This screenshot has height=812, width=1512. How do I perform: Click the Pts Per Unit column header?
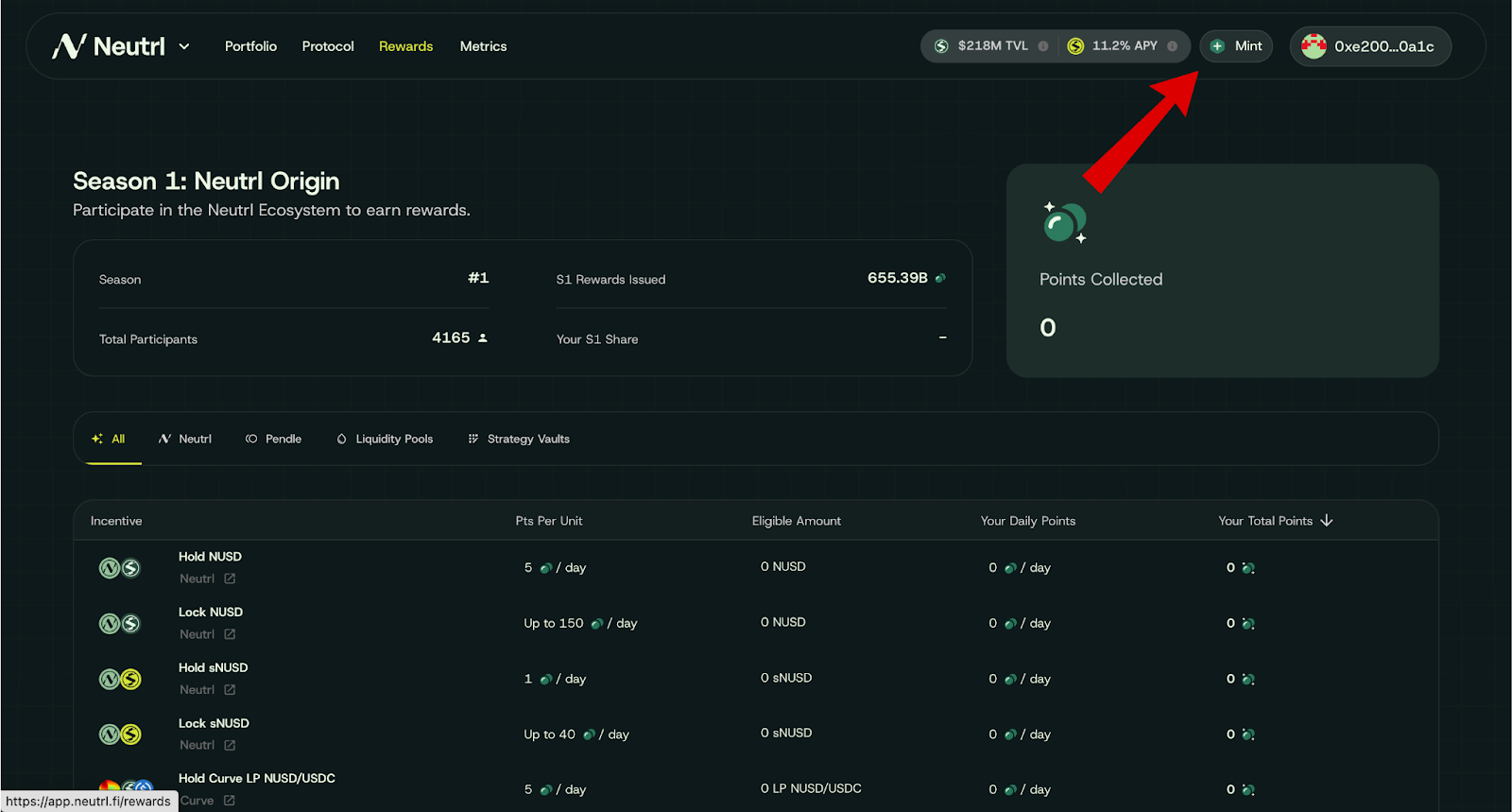click(x=549, y=521)
